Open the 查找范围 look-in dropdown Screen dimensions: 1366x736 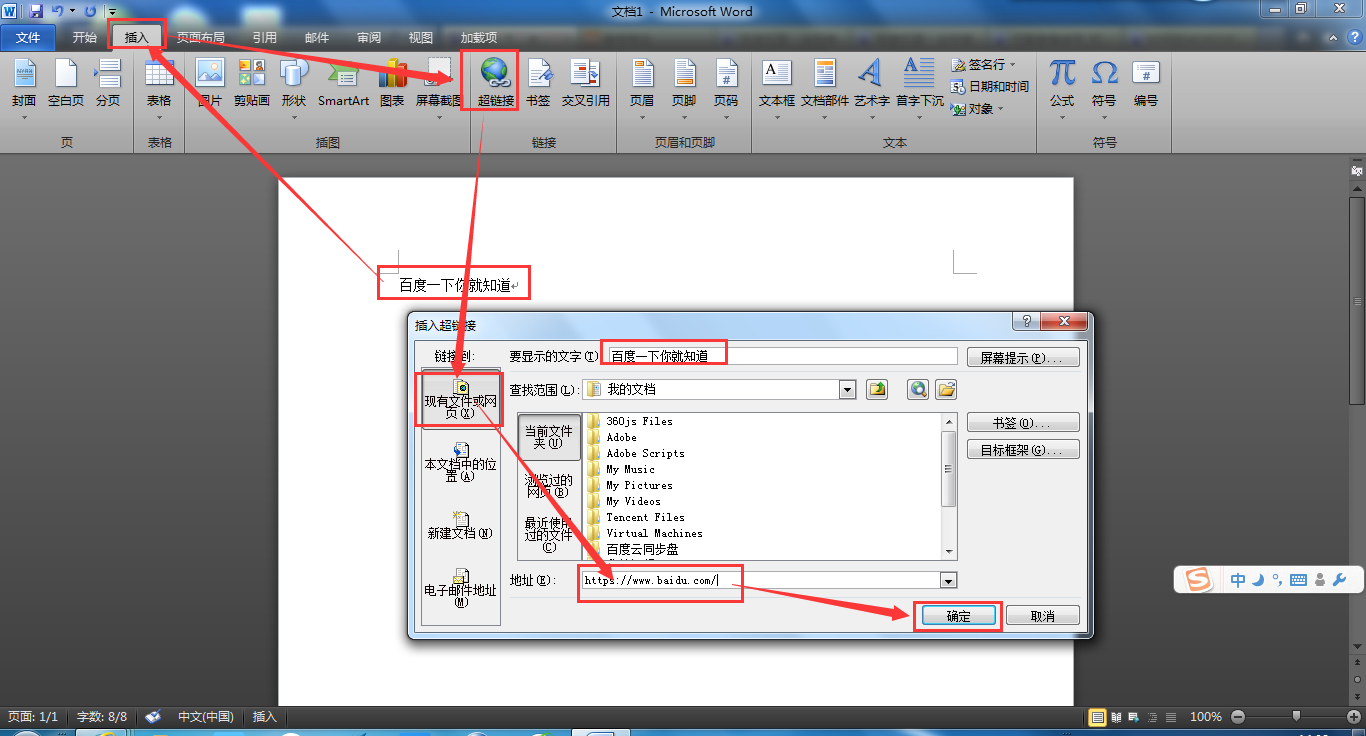(x=848, y=390)
